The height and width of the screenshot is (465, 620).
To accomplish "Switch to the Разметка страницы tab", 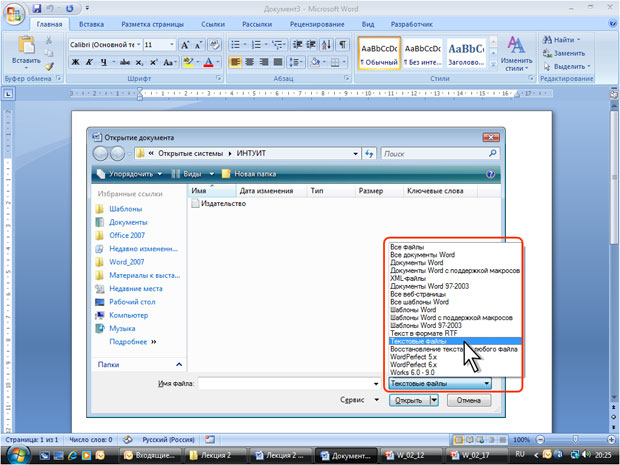I will pyautogui.click(x=152, y=24).
